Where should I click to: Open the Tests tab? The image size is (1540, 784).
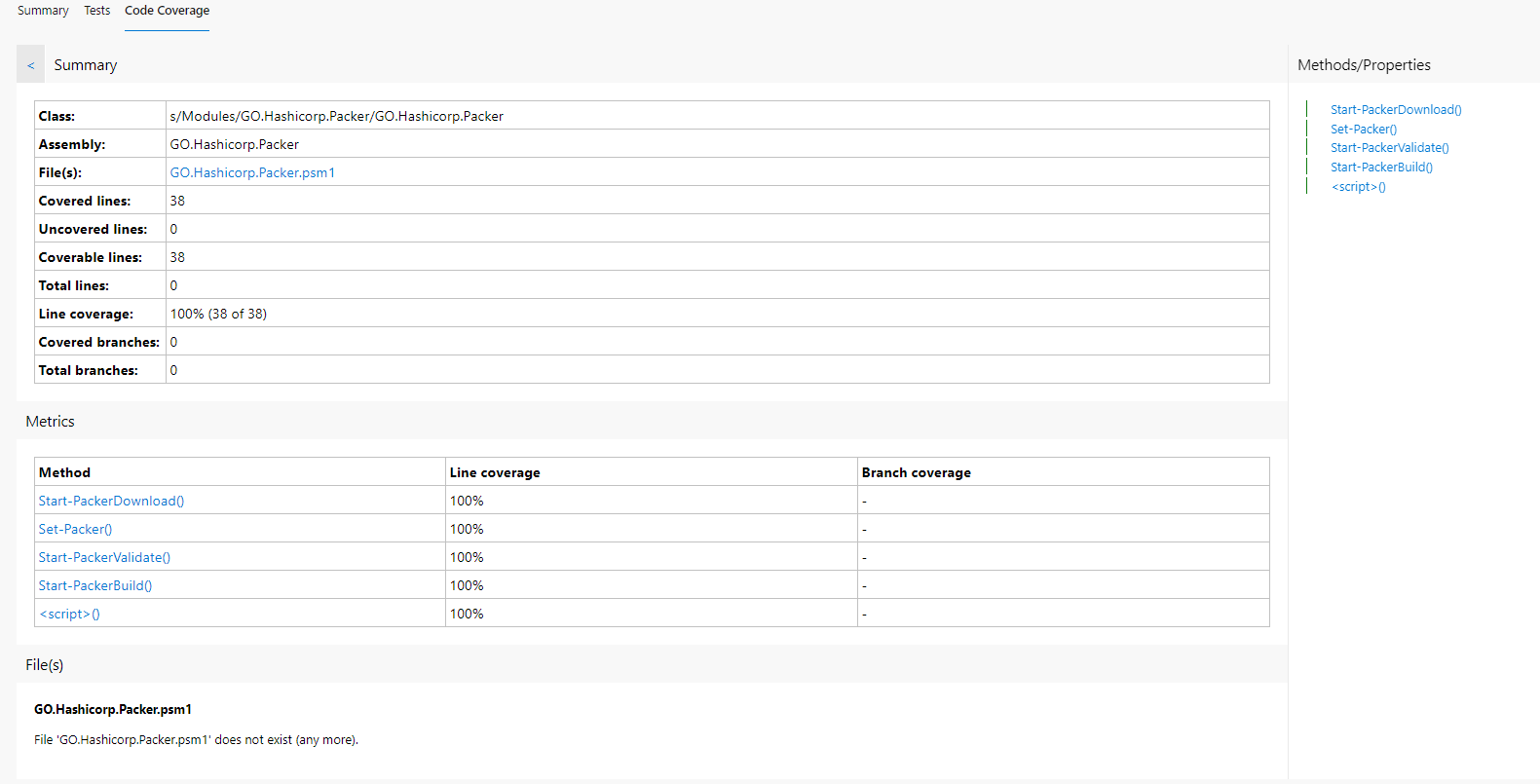tap(97, 11)
